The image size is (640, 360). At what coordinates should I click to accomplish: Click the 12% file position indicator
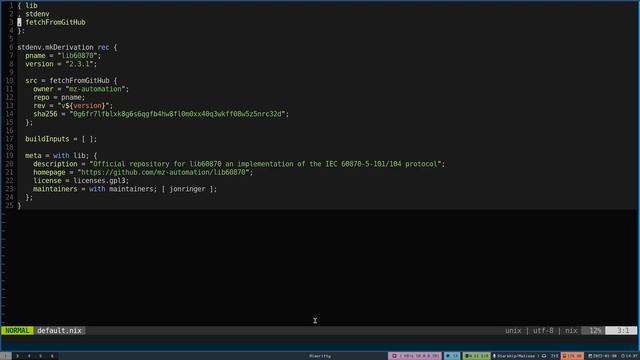pyautogui.click(x=594, y=331)
